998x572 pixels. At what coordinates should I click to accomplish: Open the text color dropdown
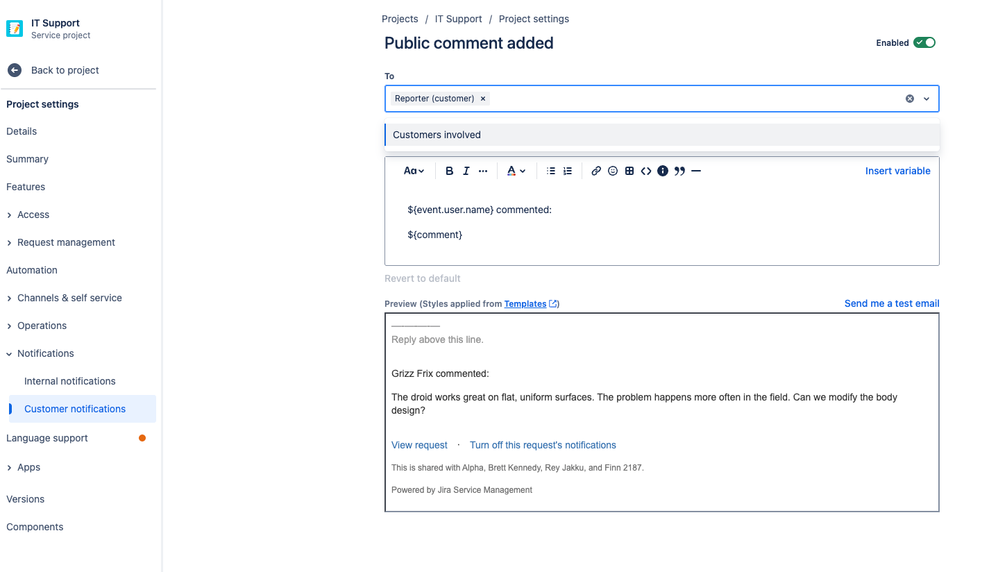[x=516, y=171]
